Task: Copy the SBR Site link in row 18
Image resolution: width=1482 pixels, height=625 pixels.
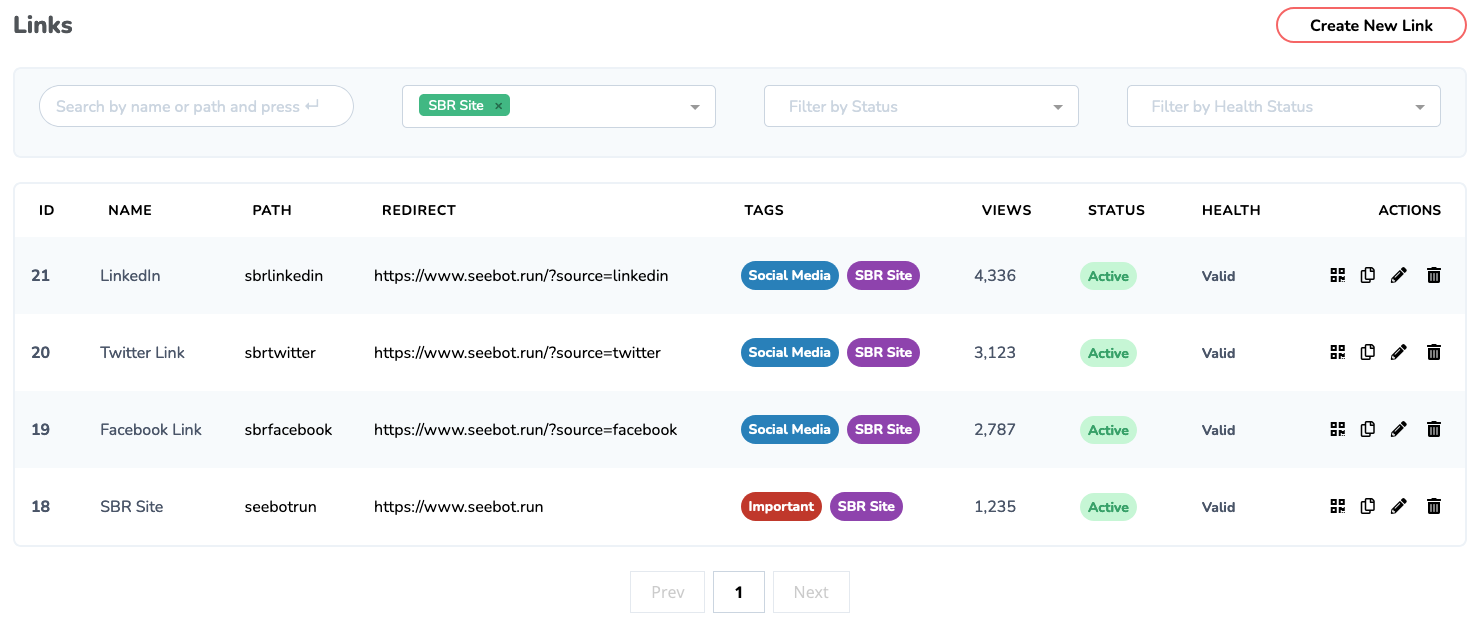Action: click(x=1368, y=506)
